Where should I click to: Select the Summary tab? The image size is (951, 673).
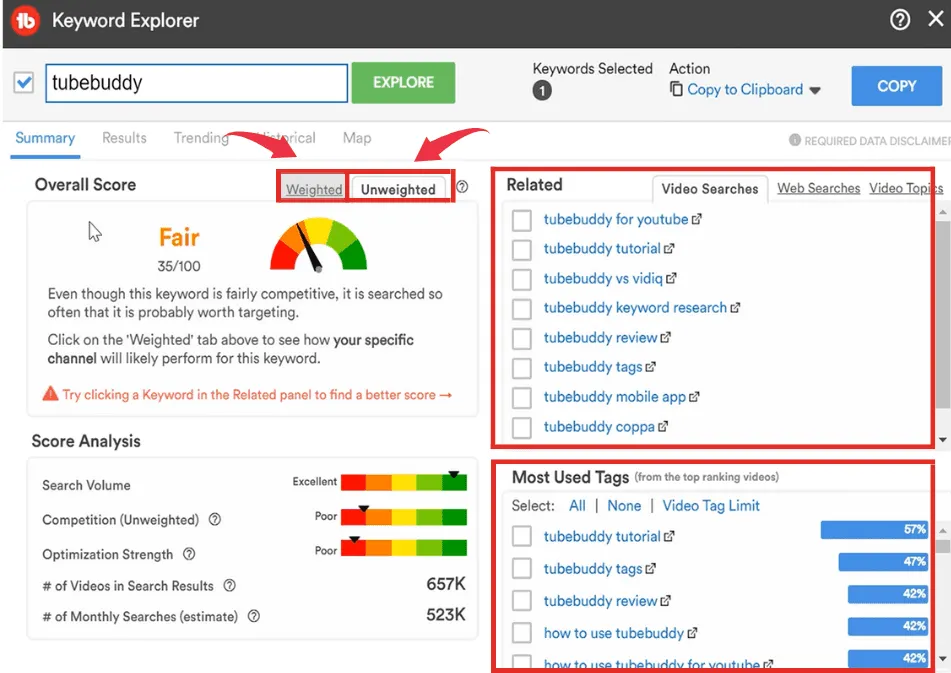coord(45,138)
